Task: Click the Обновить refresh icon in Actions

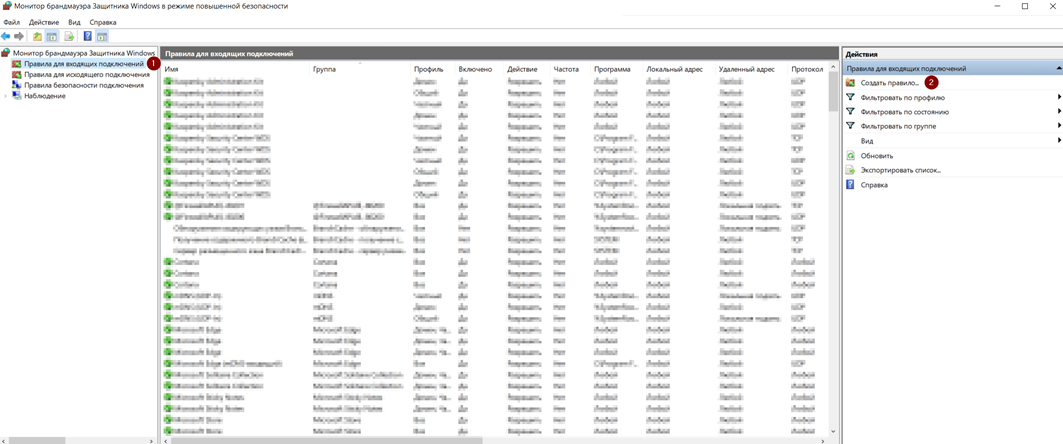Action: (x=851, y=156)
